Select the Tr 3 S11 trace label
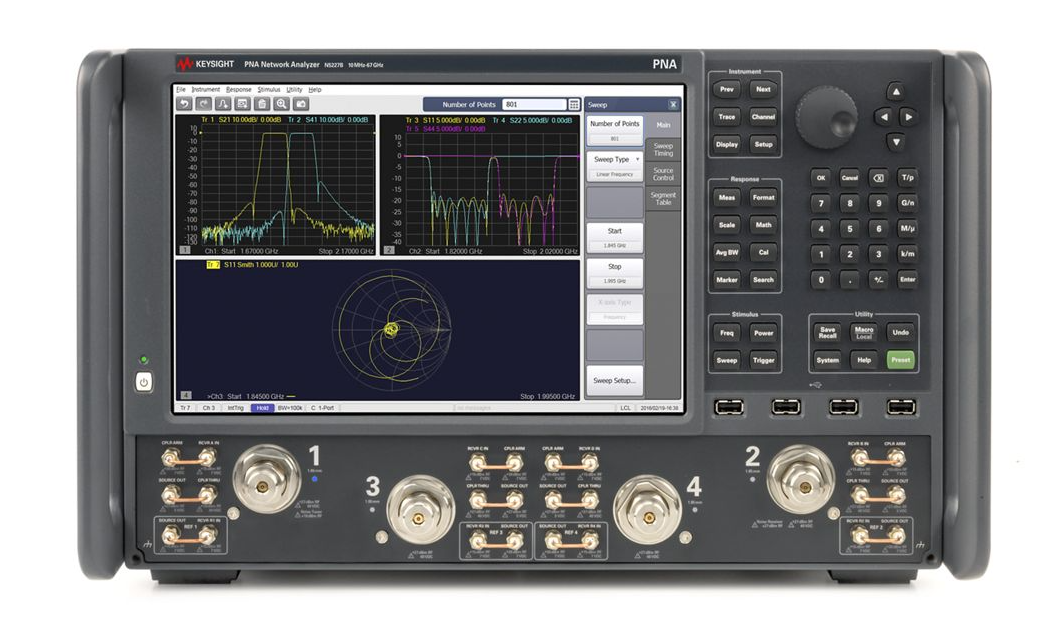 pos(445,120)
